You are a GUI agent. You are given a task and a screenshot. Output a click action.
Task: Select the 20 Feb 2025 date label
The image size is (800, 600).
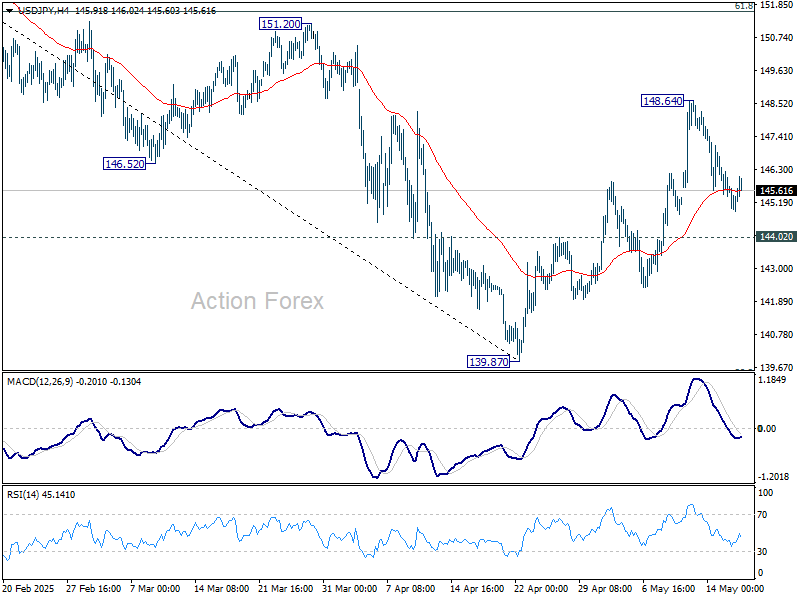click(x=30, y=589)
